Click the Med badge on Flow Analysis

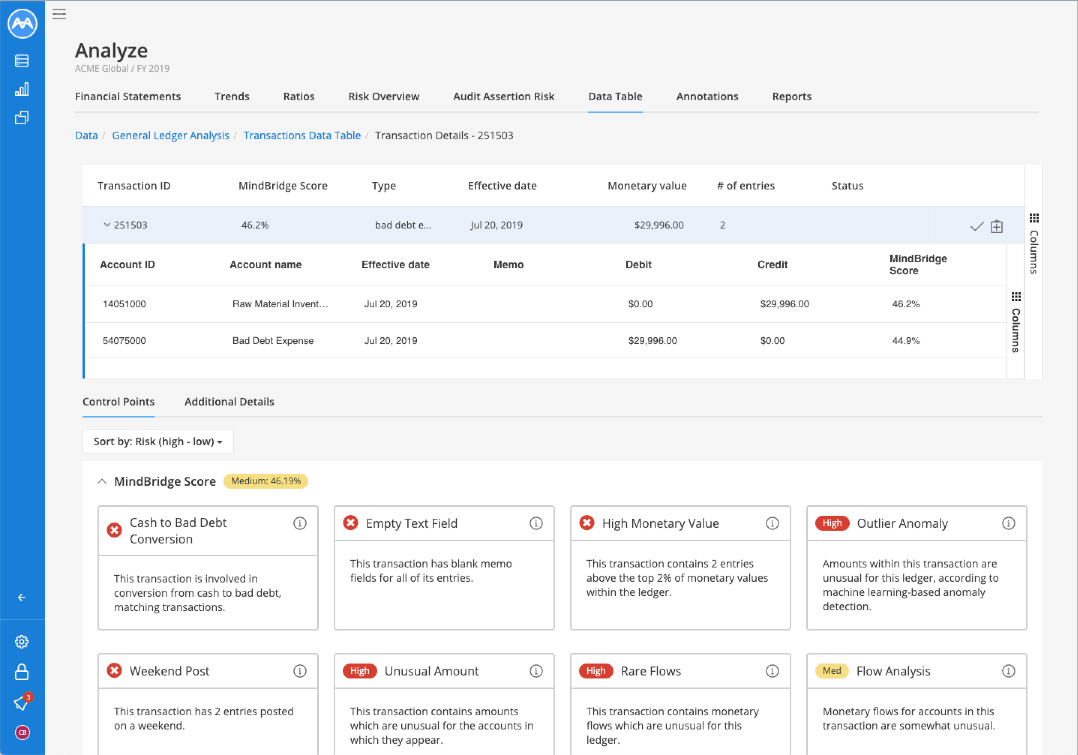point(832,671)
